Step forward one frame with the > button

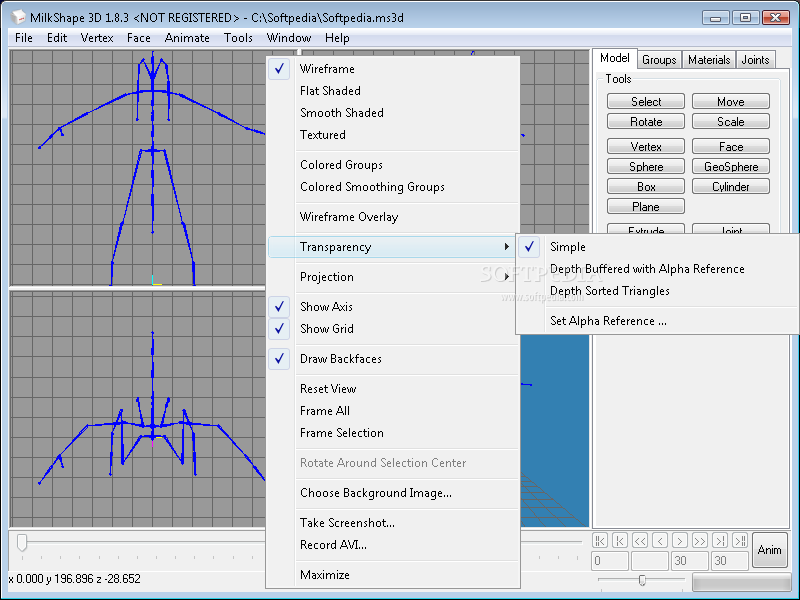pyautogui.click(x=680, y=540)
